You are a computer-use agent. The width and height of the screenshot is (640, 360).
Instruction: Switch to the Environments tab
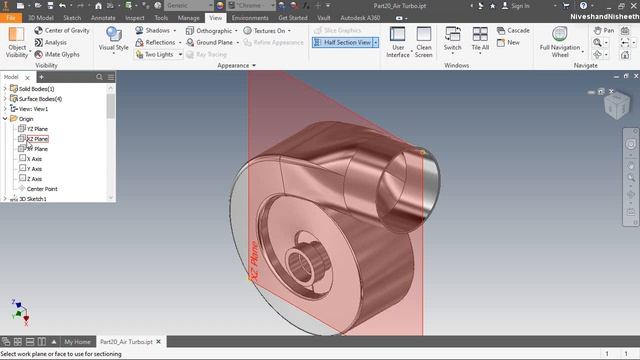pyautogui.click(x=250, y=18)
